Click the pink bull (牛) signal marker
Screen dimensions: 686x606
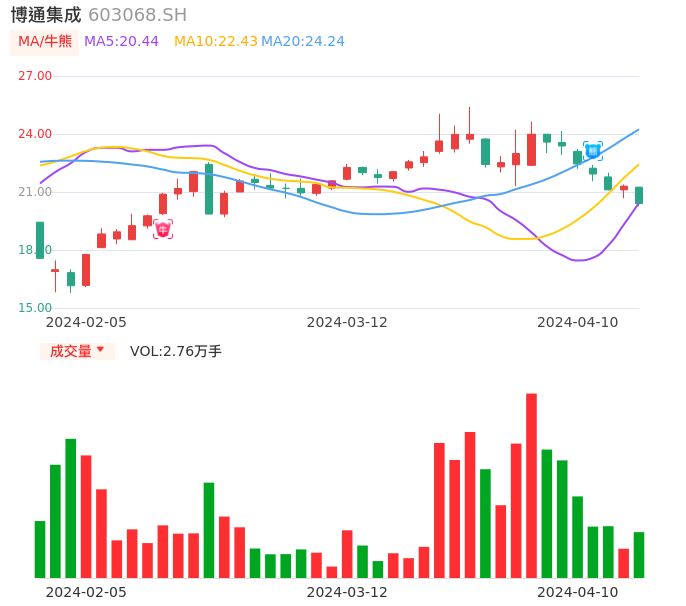163,229
